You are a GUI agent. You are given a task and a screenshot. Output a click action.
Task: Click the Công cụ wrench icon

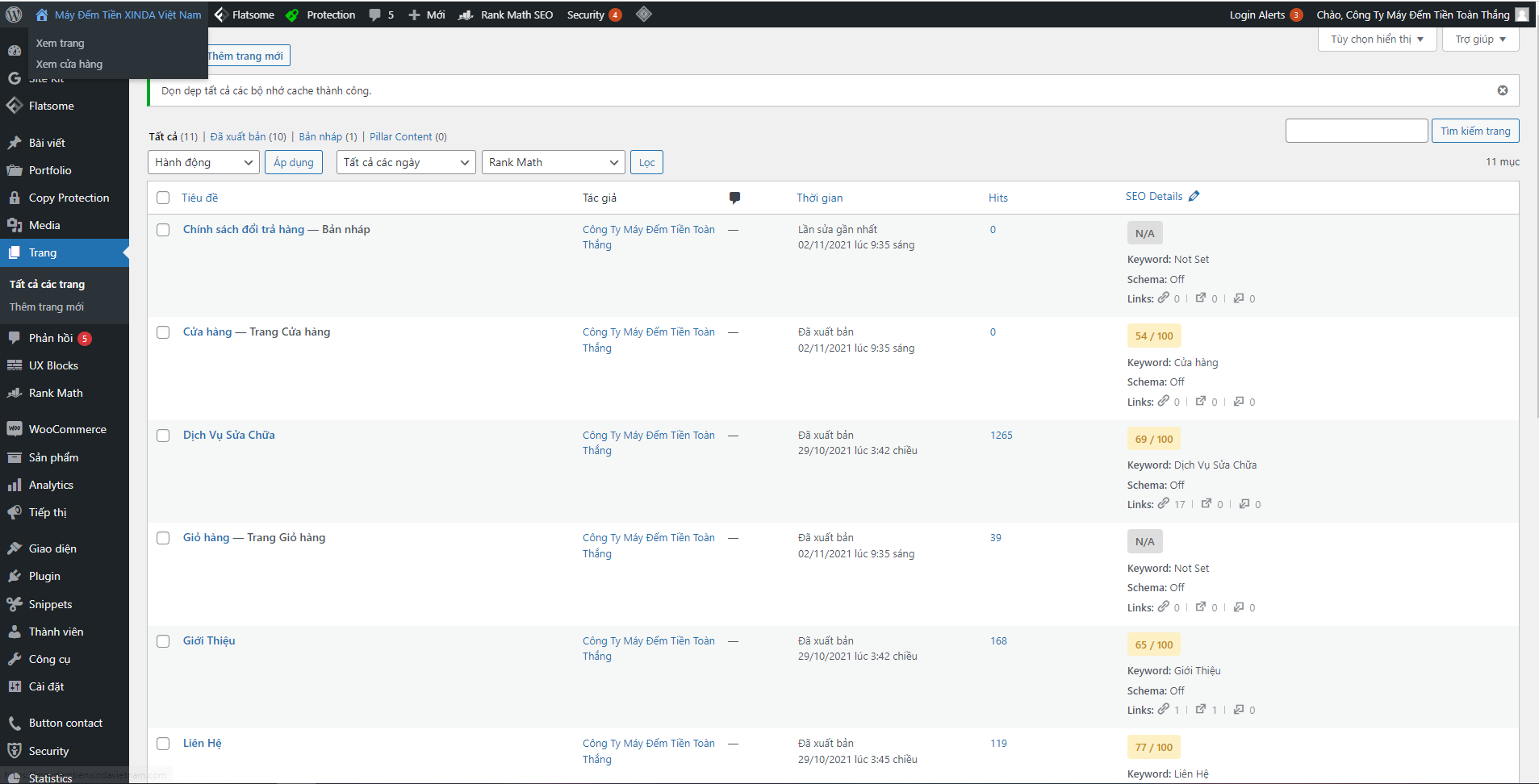click(15, 659)
